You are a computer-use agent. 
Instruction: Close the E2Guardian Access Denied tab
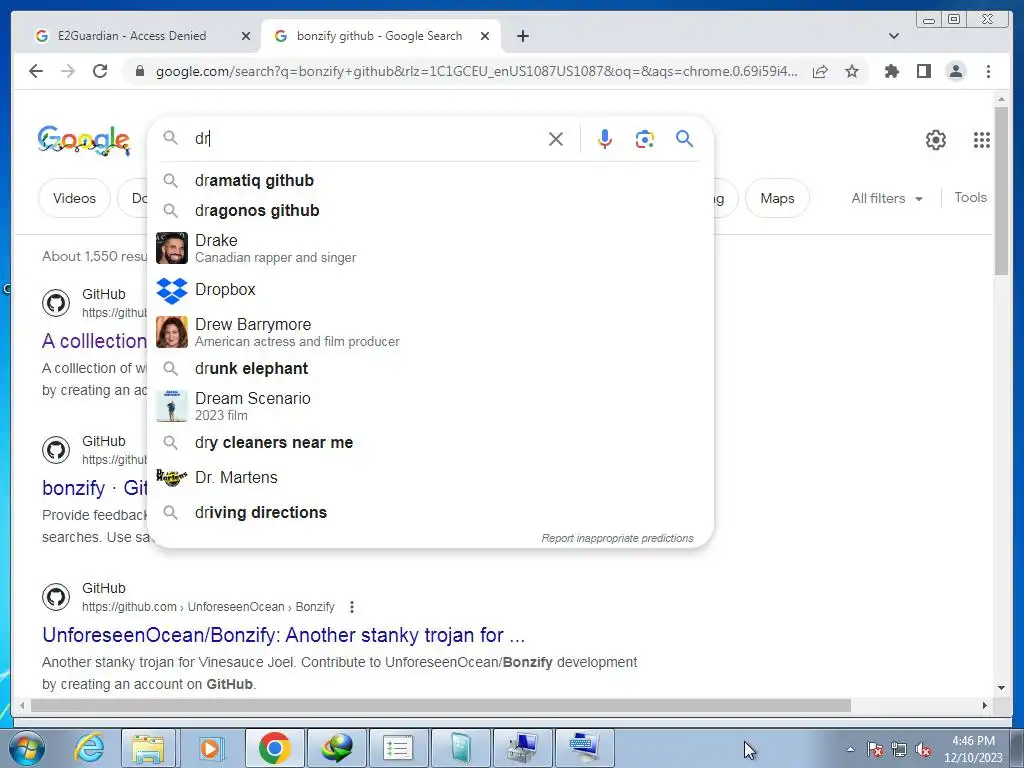246,36
